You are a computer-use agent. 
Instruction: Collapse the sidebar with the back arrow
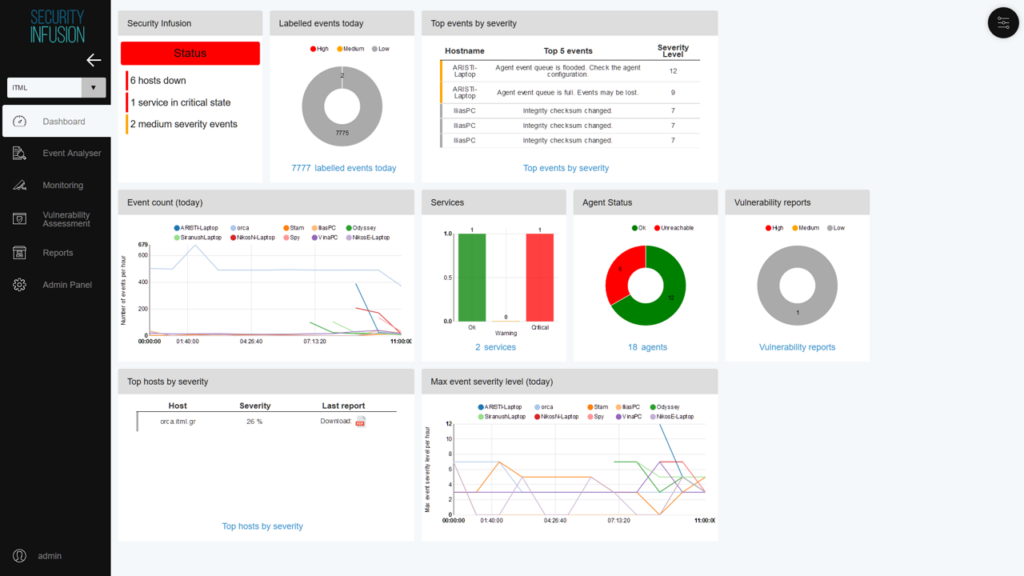pos(93,60)
